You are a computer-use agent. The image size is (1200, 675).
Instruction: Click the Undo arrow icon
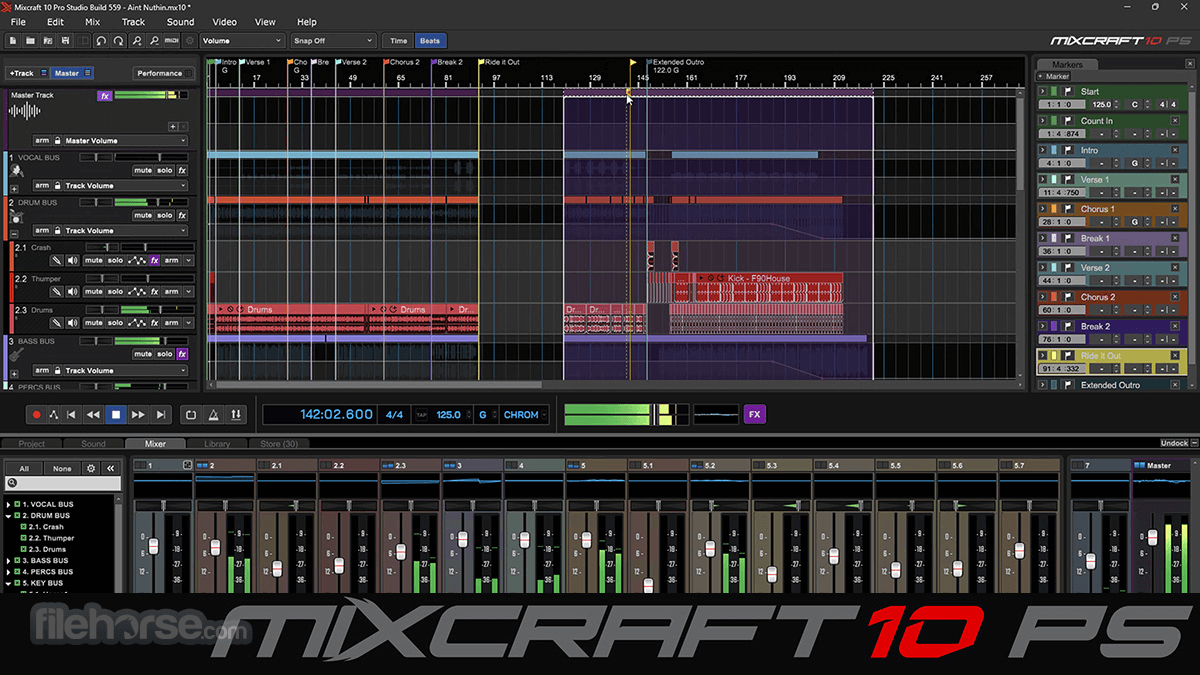101,41
